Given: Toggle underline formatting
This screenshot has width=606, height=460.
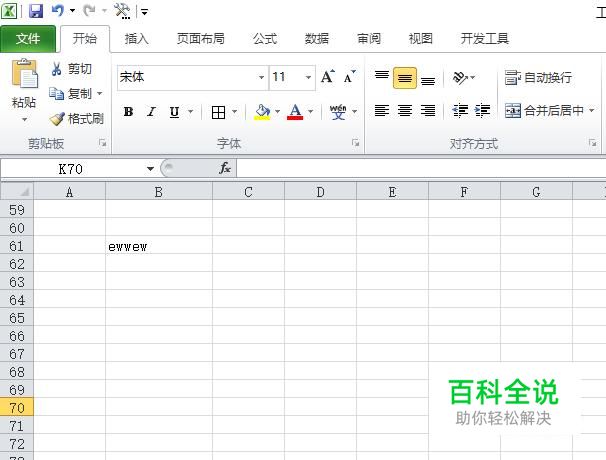Looking at the screenshot, I should pyautogui.click(x=174, y=112).
